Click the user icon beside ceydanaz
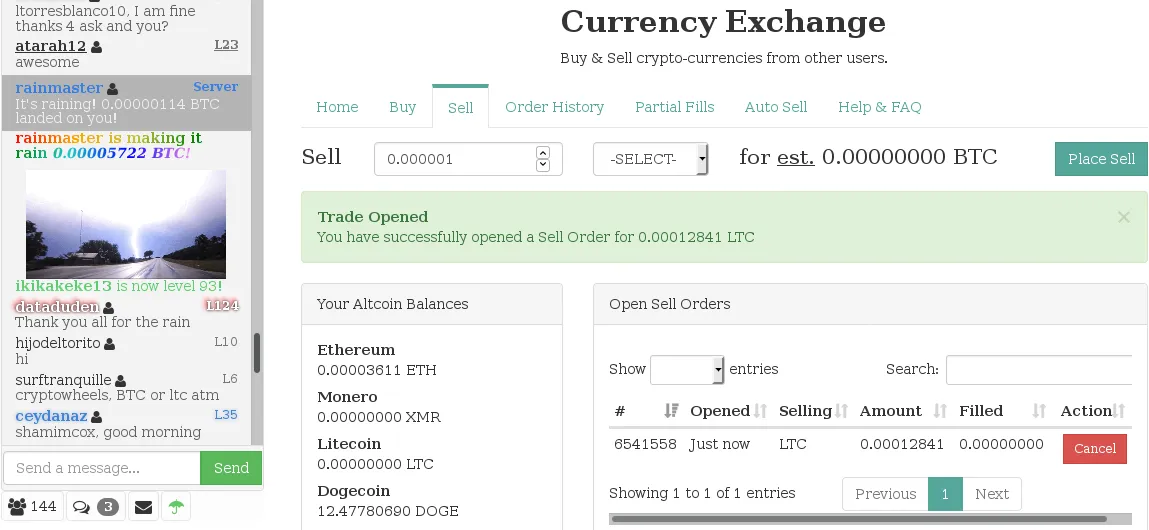 pyautogui.click(x=96, y=417)
